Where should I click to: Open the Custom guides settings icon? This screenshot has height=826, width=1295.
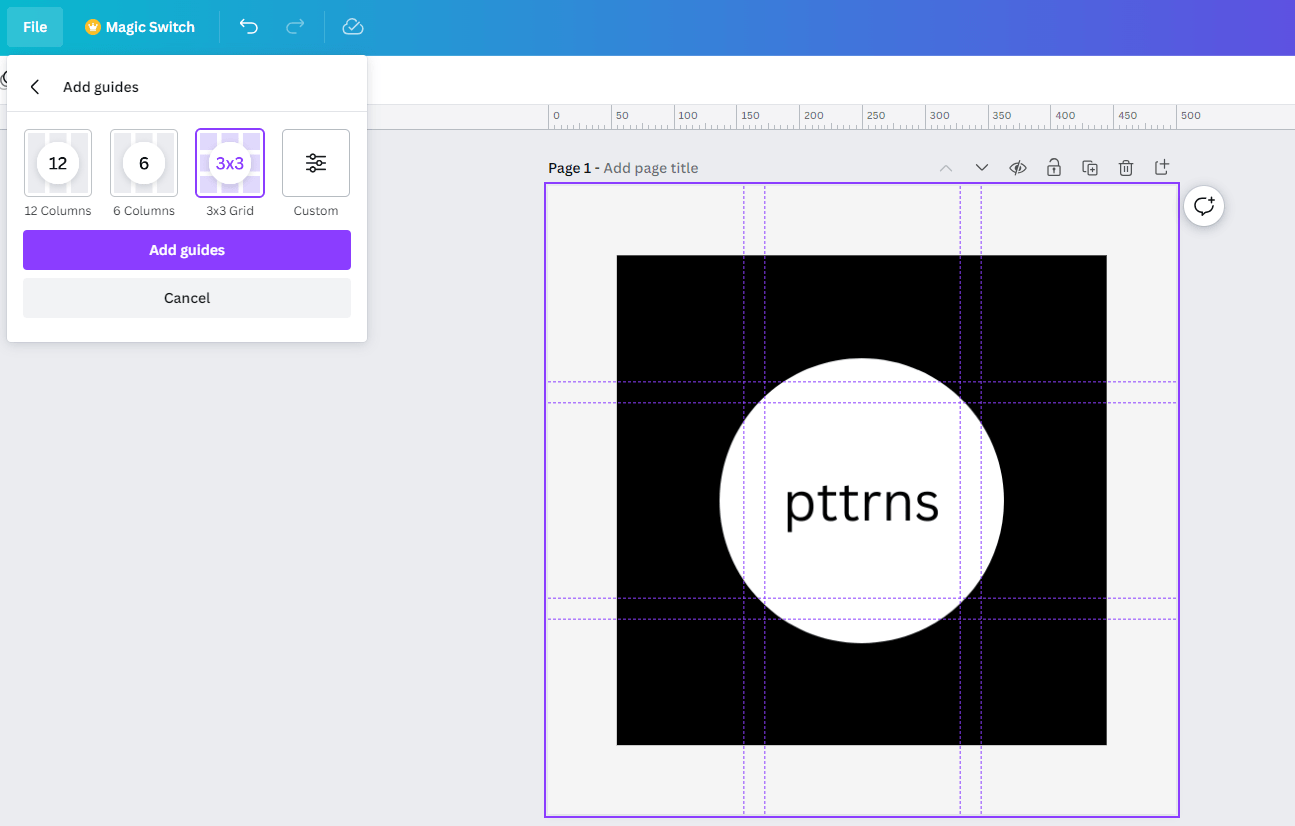pos(315,162)
